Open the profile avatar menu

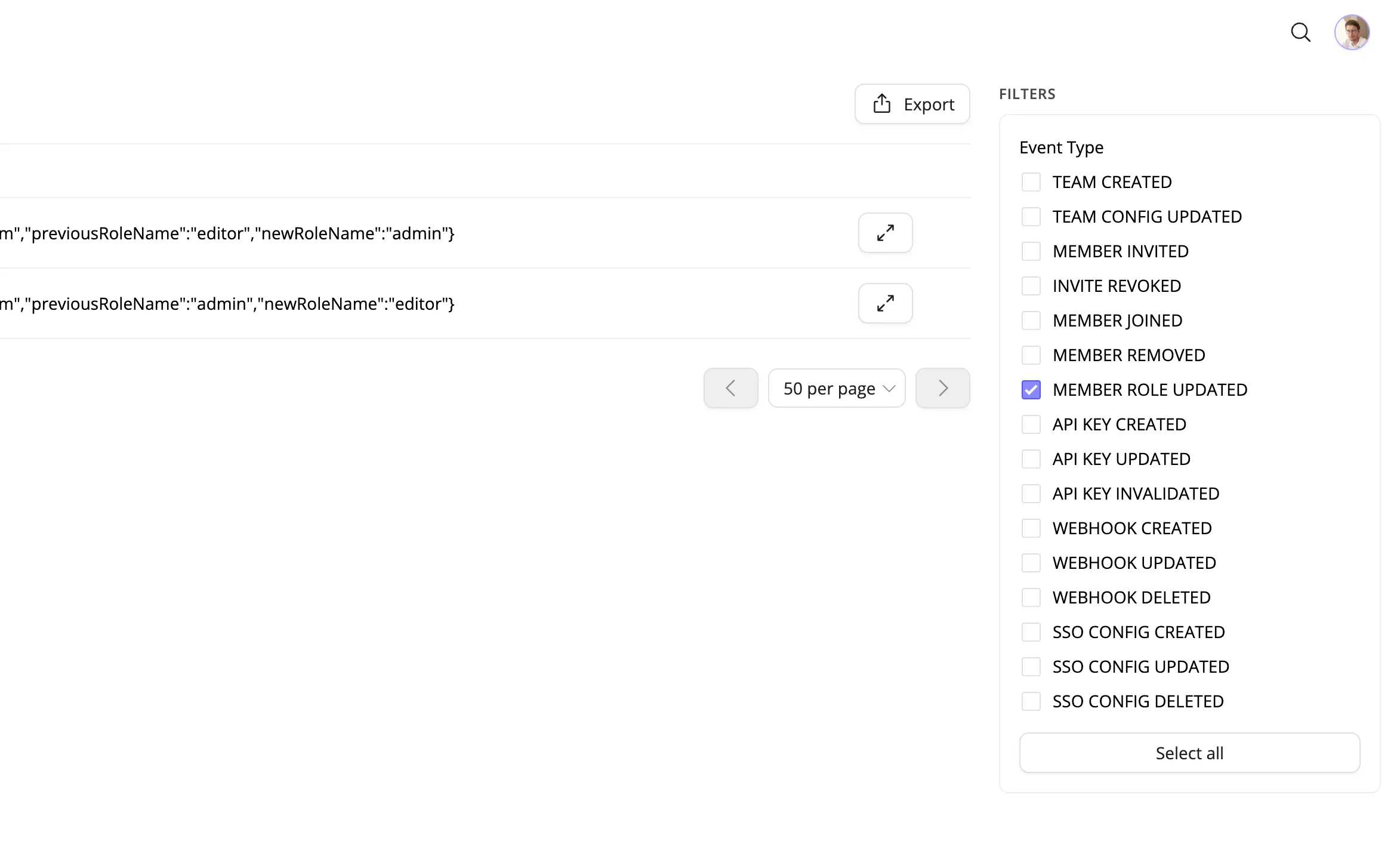pos(1352,32)
